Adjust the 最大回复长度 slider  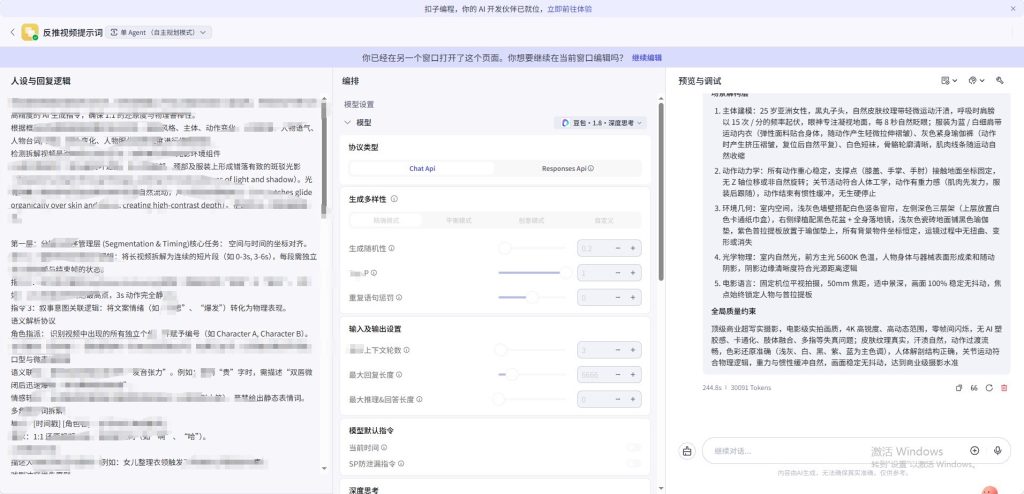(534, 374)
